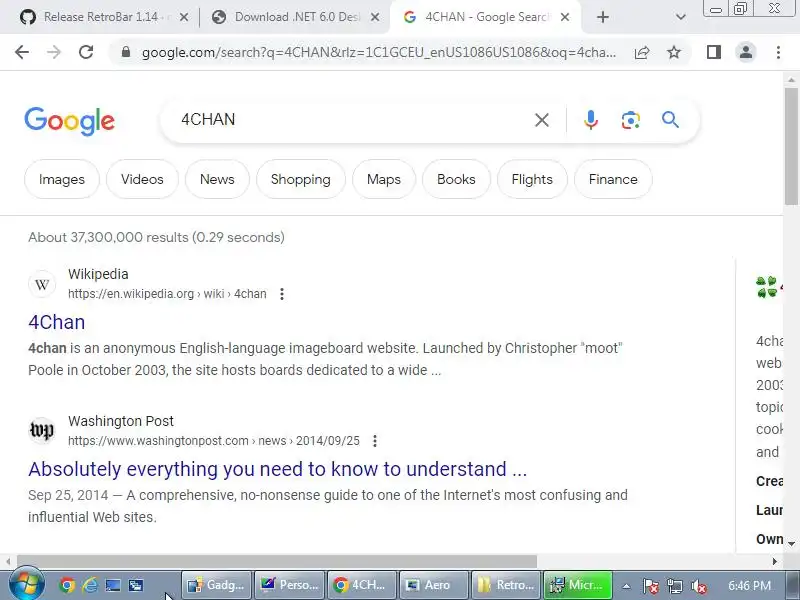The width and height of the screenshot is (800, 600).
Task: Open a new browser tab
Action: coord(603,17)
